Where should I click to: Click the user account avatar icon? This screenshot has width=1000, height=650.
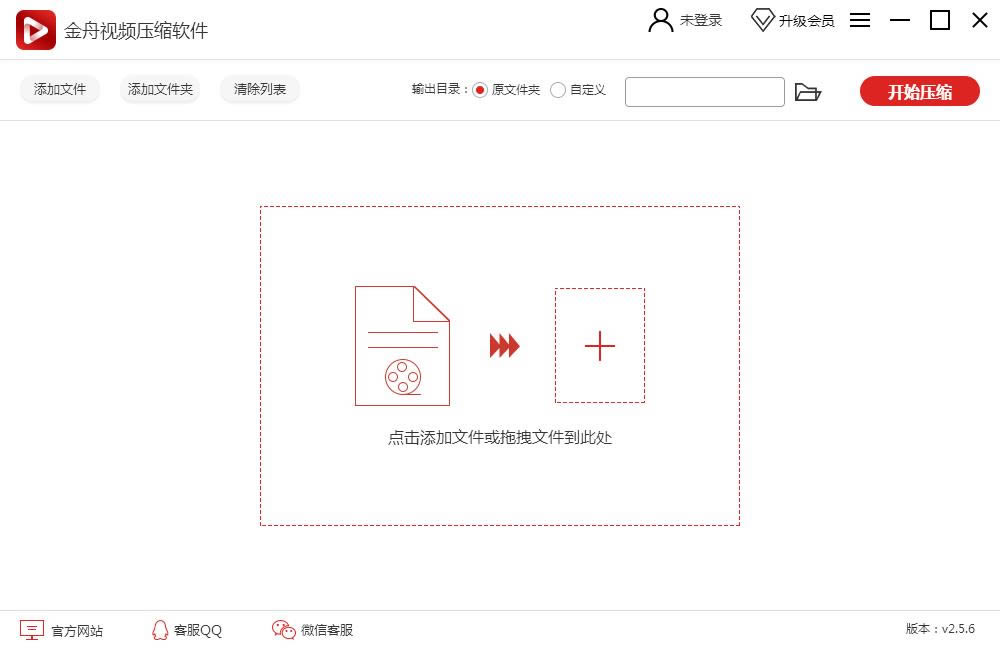pyautogui.click(x=661, y=20)
